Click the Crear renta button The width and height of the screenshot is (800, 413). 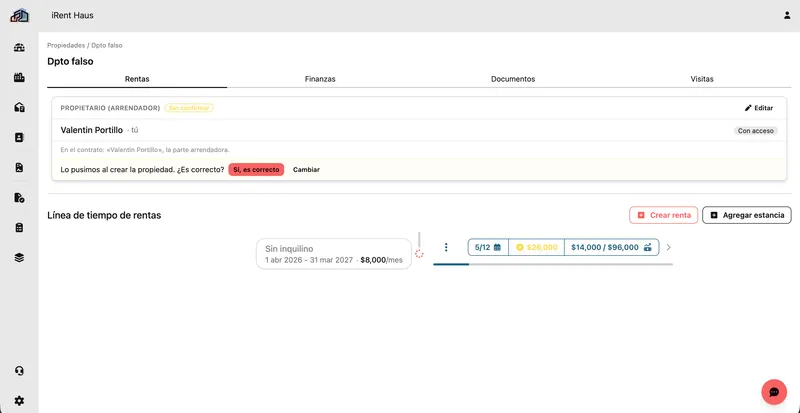[x=664, y=215]
